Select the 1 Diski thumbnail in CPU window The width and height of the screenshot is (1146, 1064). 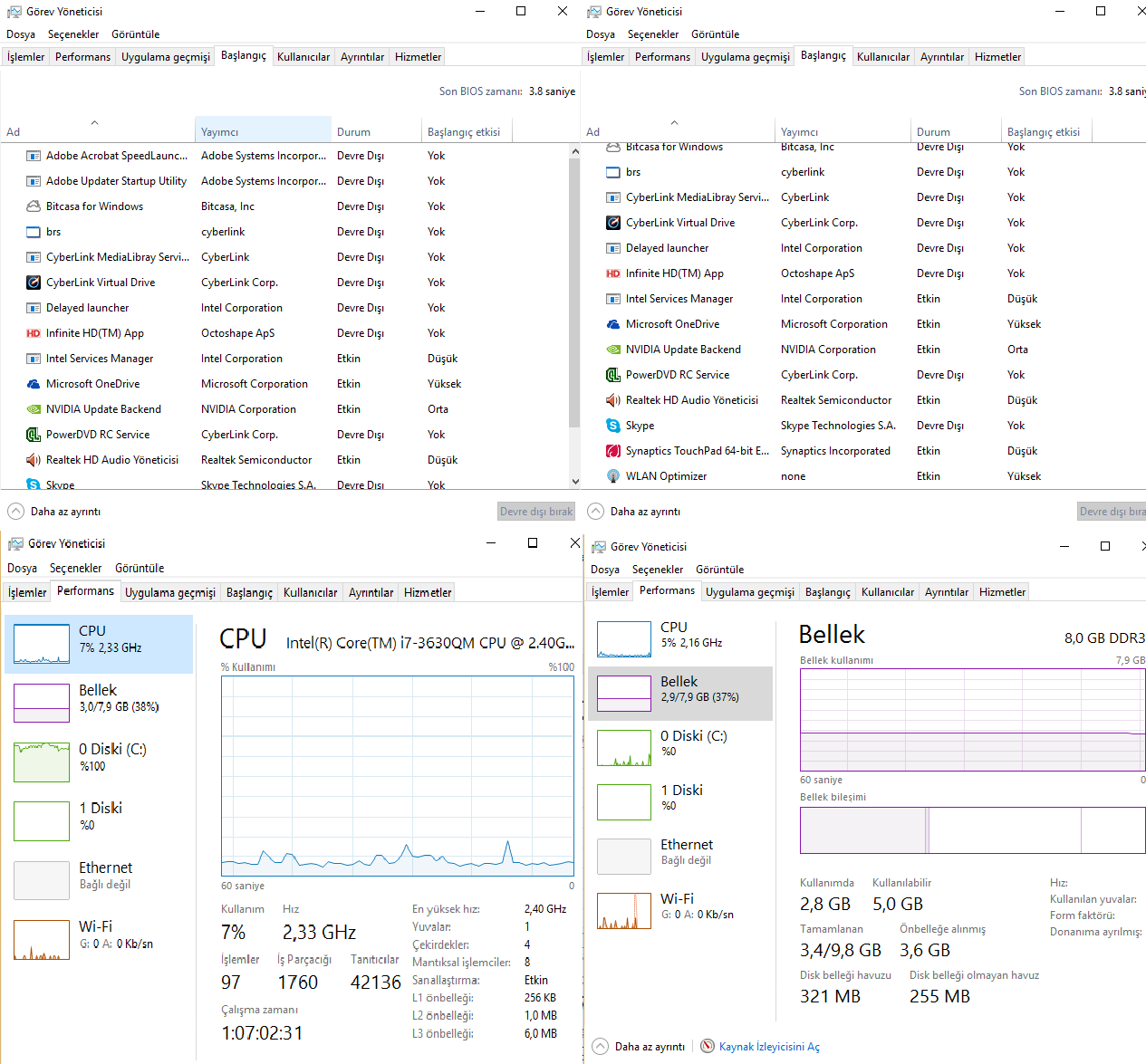42,820
